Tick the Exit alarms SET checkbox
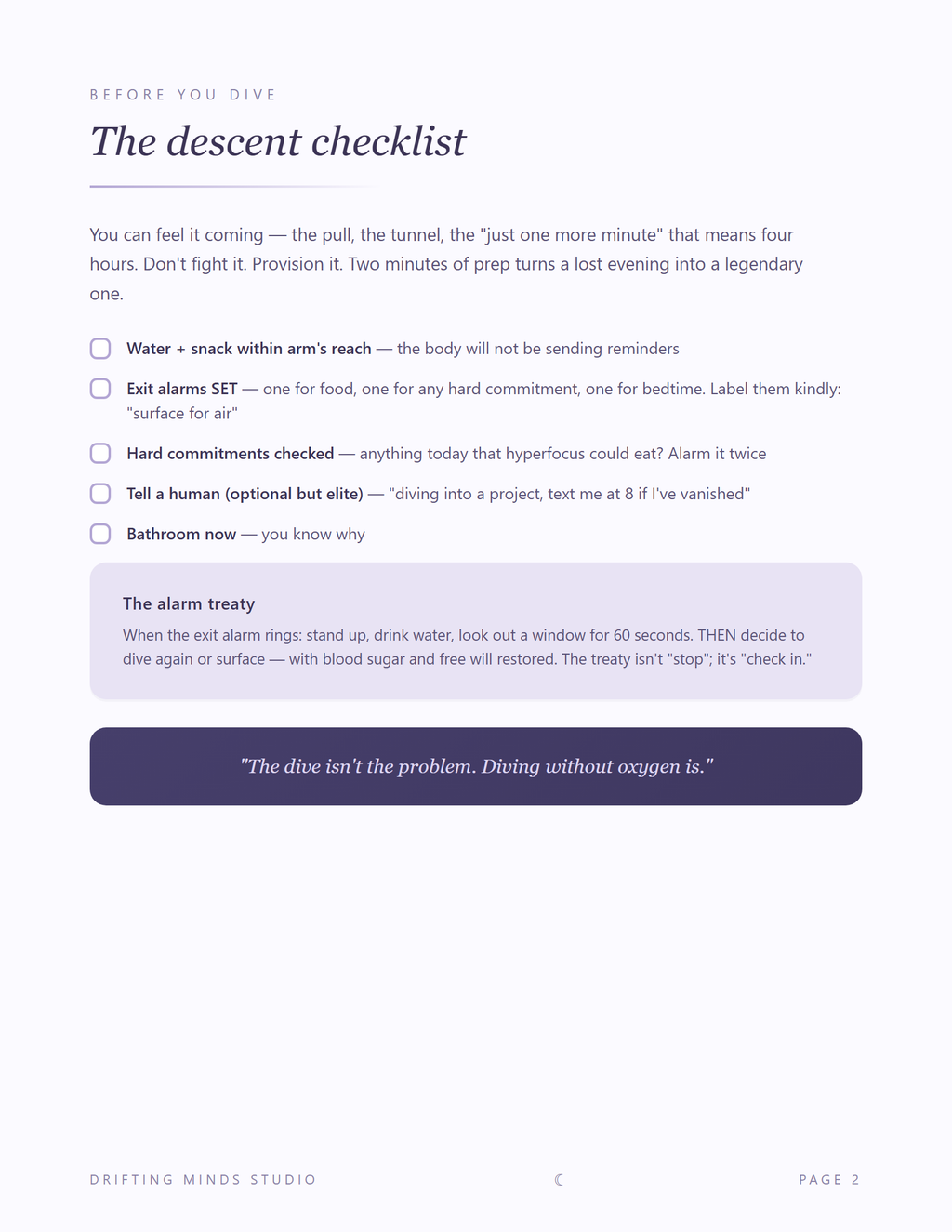This screenshot has height=1232, width=952. coord(100,389)
